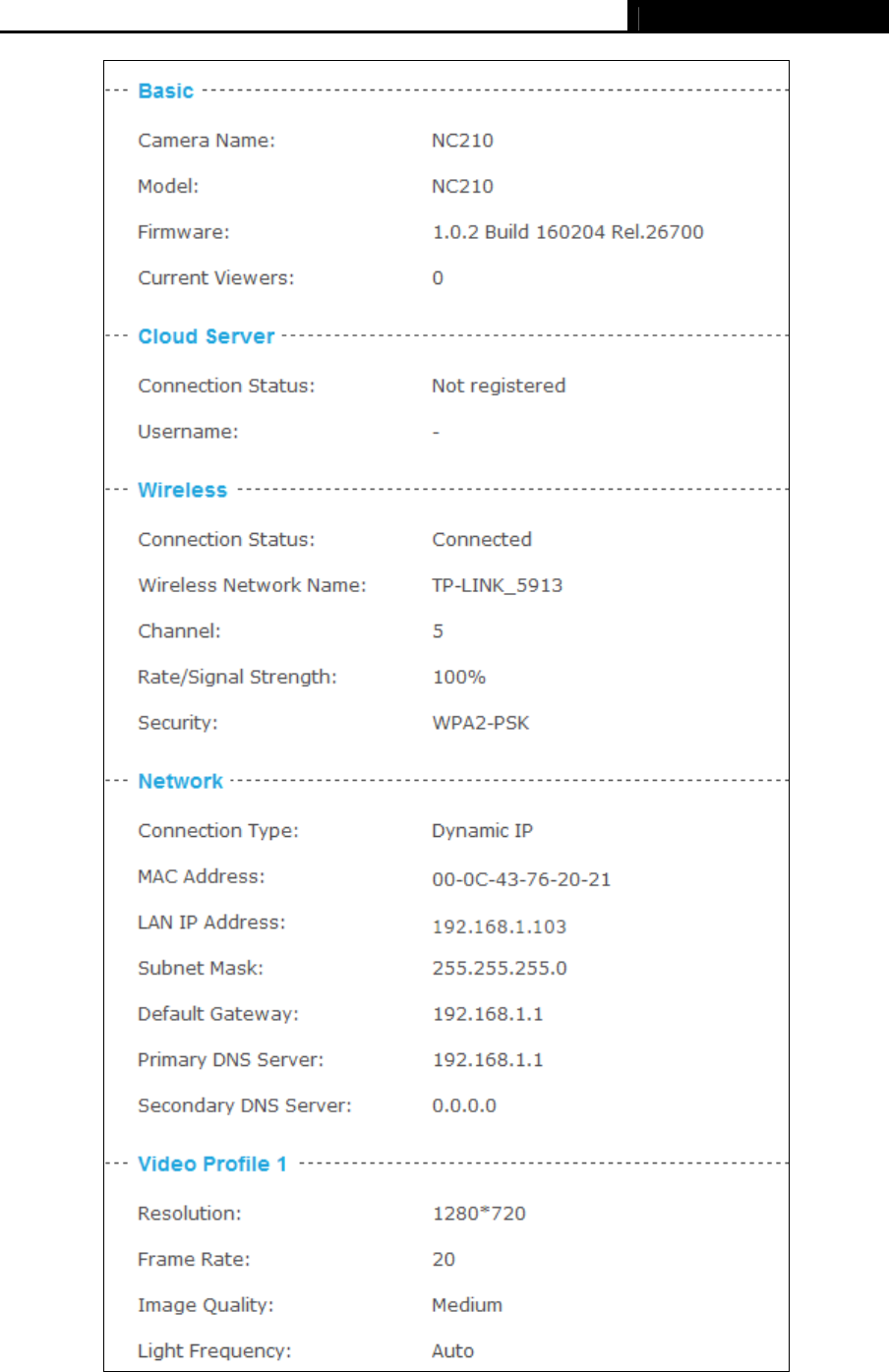889x1372 pixels.
Task: Select the Rate/Signal Strength 100% value
Action: (x=458, y=677)
